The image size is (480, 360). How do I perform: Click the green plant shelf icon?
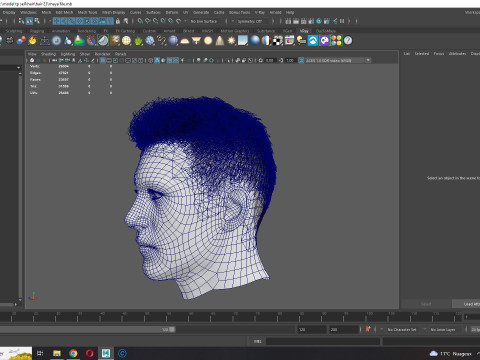[x=138, y=41]
